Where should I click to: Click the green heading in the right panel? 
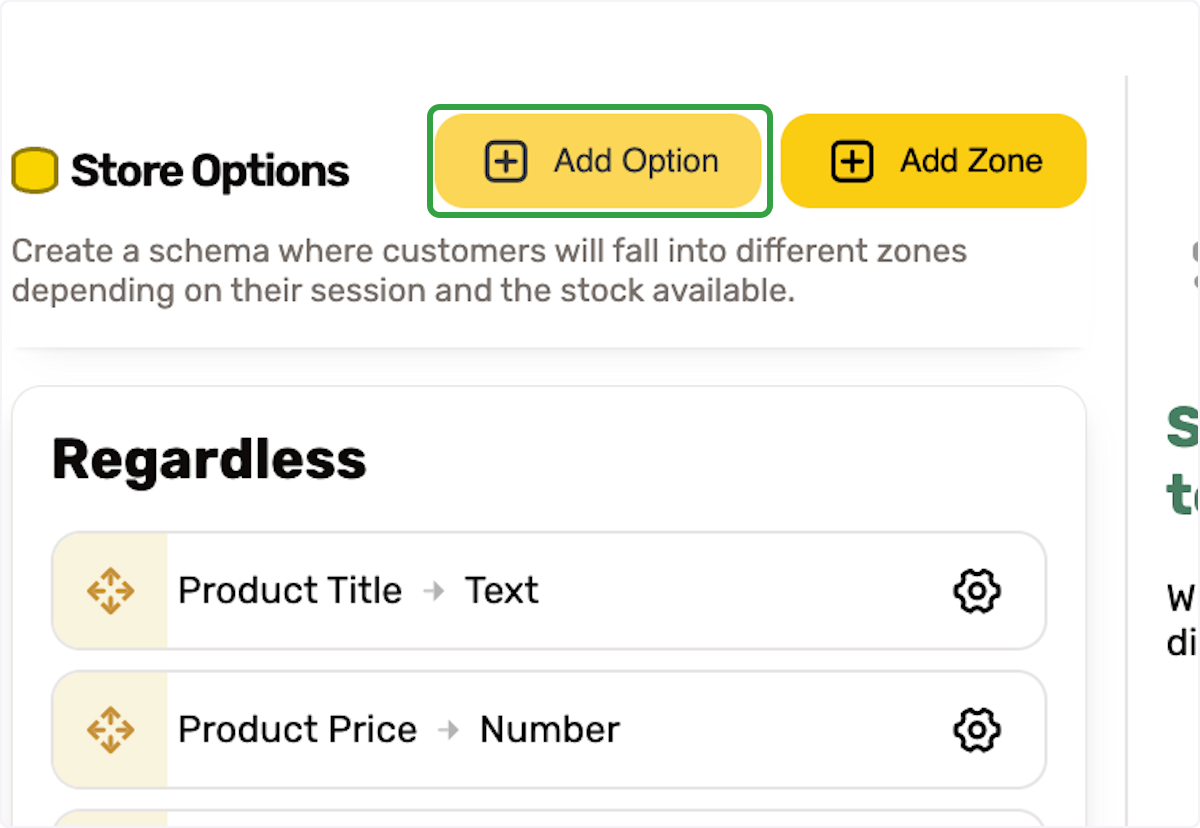coord(1183,460)
